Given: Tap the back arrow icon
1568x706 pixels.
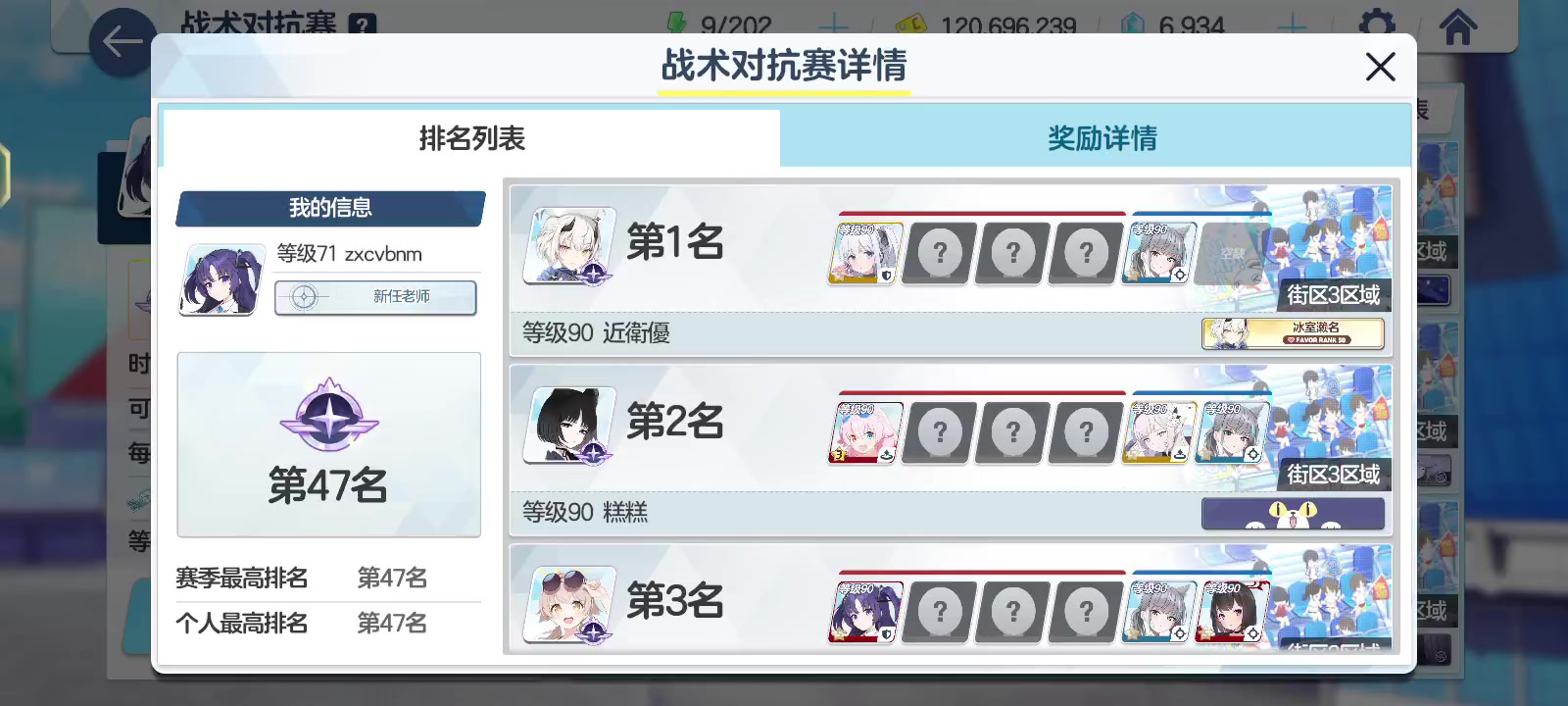Looking at the screenshot, I should click(x=122, y=41).
